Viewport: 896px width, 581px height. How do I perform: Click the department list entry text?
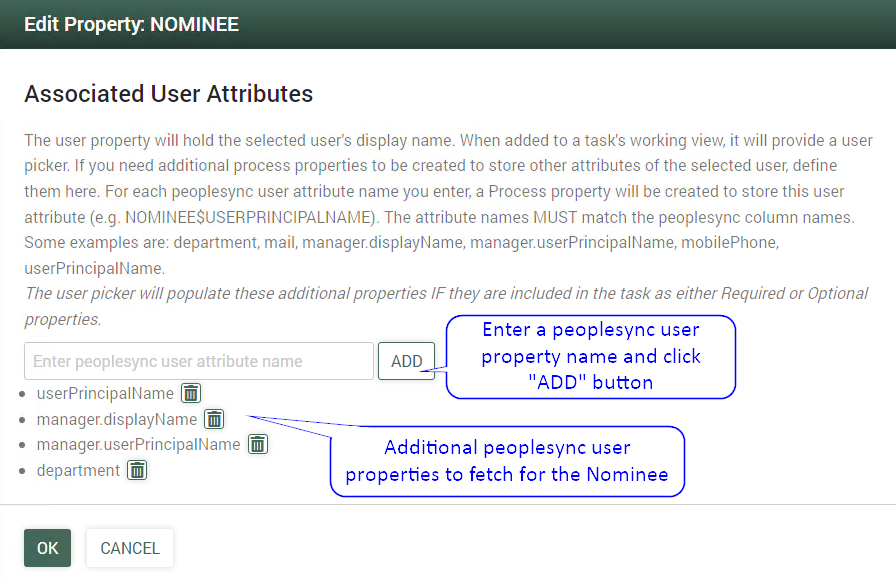tap(78, 470)
